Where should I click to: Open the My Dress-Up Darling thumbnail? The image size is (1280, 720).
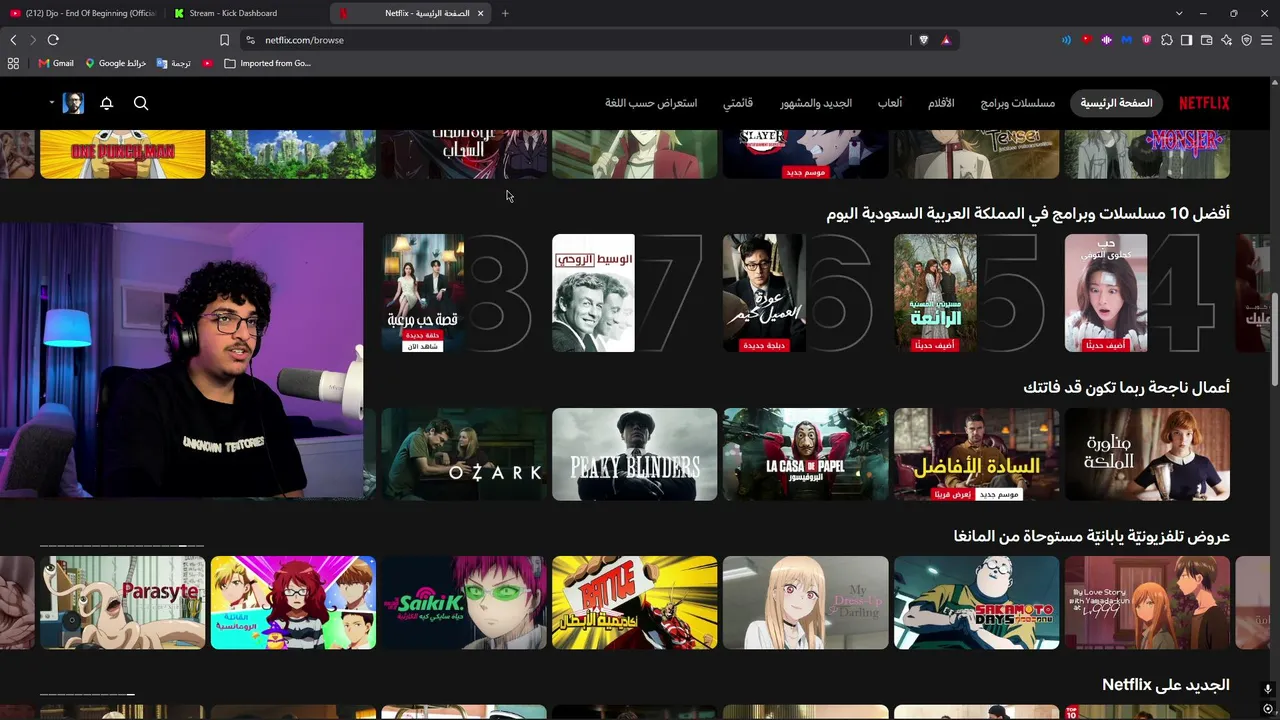805,603
